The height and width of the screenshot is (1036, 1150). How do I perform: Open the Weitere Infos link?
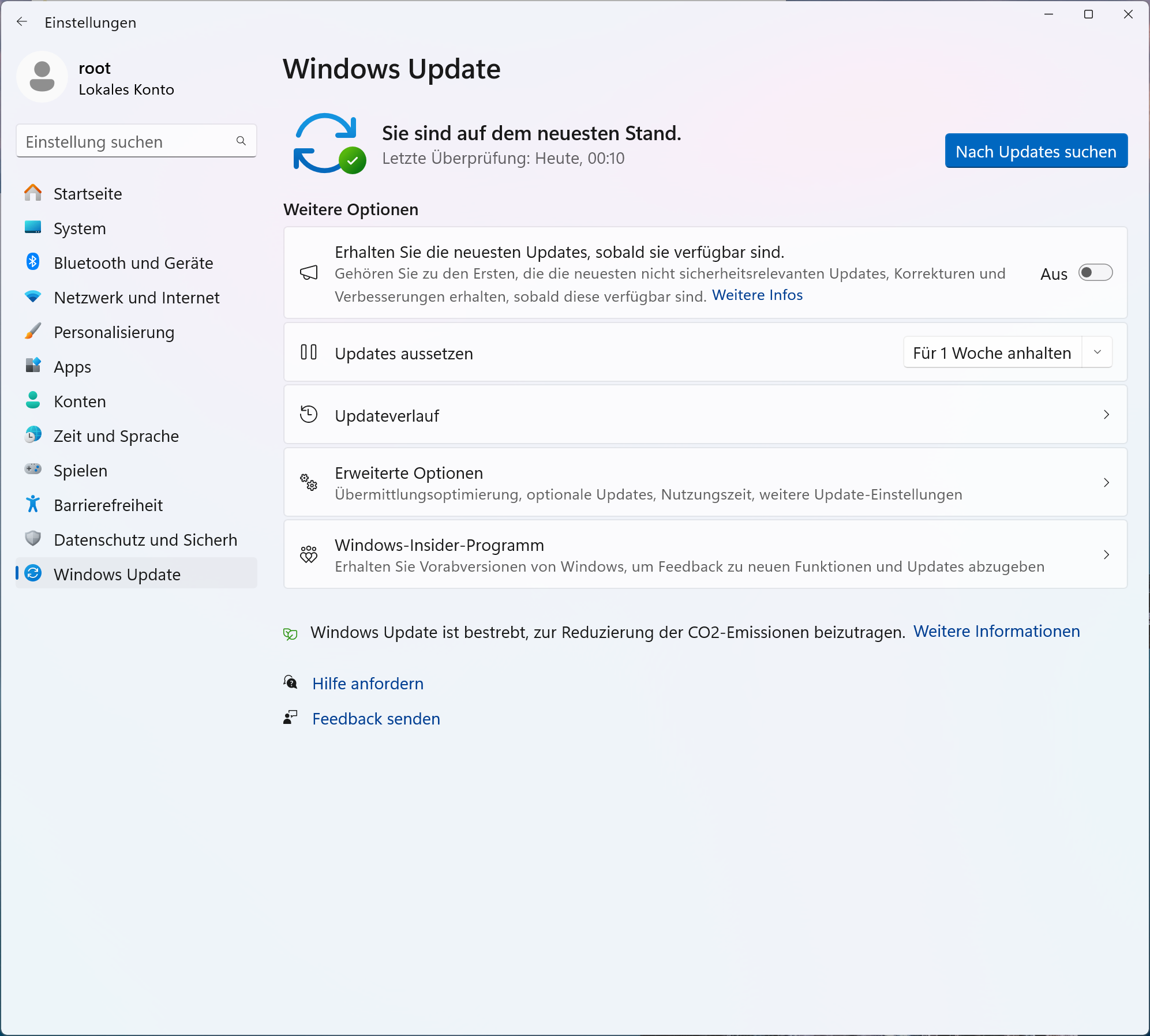[x=757, y=295]
